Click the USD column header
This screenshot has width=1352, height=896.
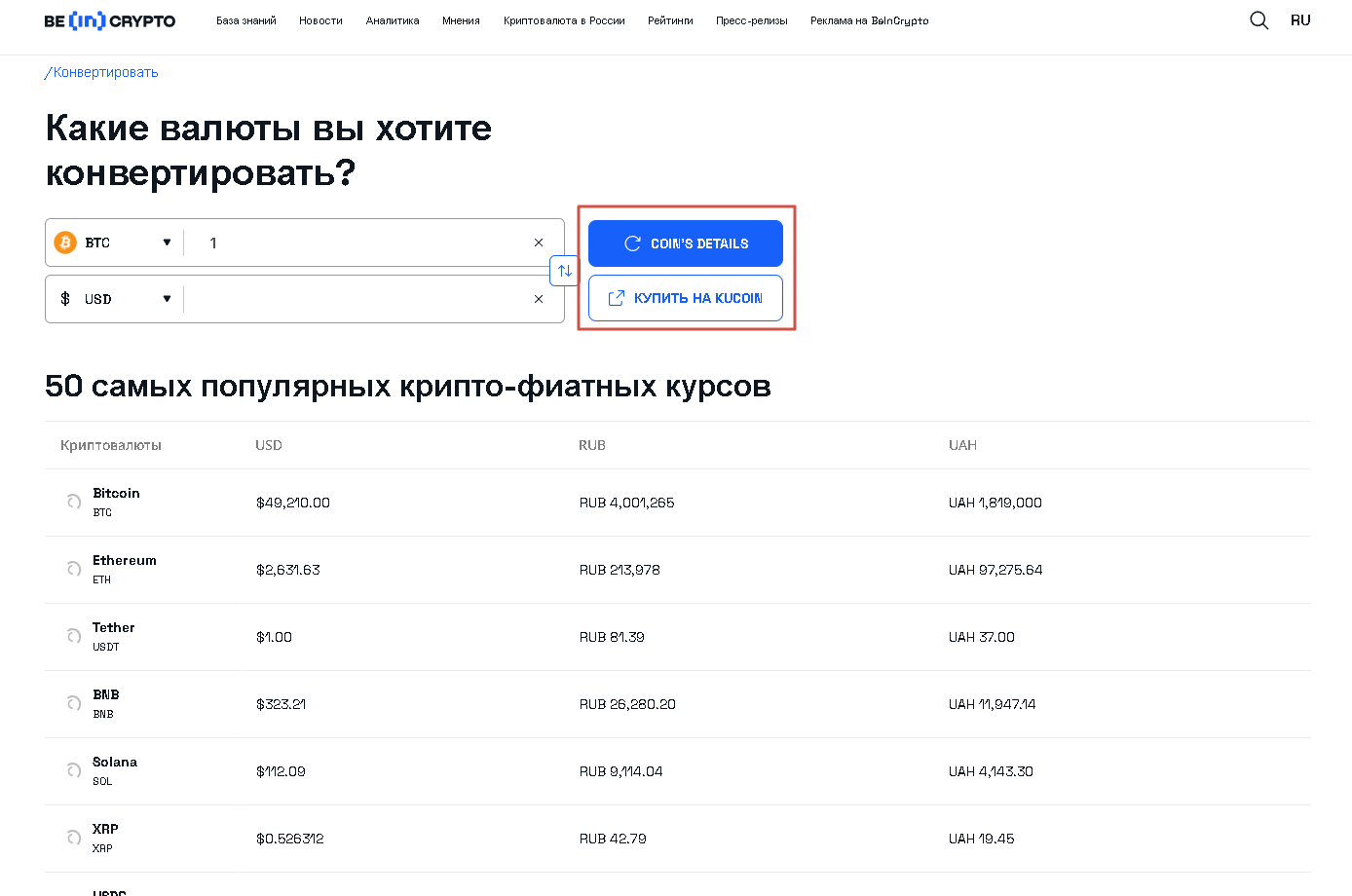(269, 445)
